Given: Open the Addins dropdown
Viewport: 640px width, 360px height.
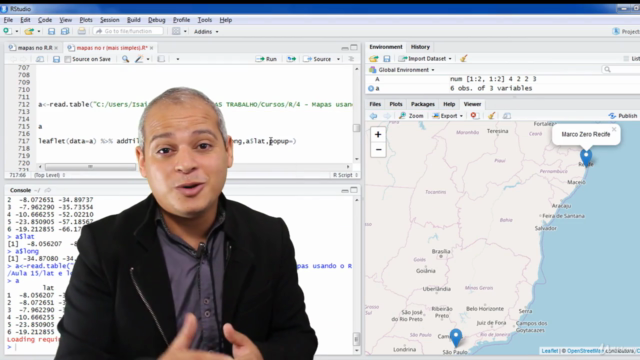Looking at the screenshot, I should (206, 31).
